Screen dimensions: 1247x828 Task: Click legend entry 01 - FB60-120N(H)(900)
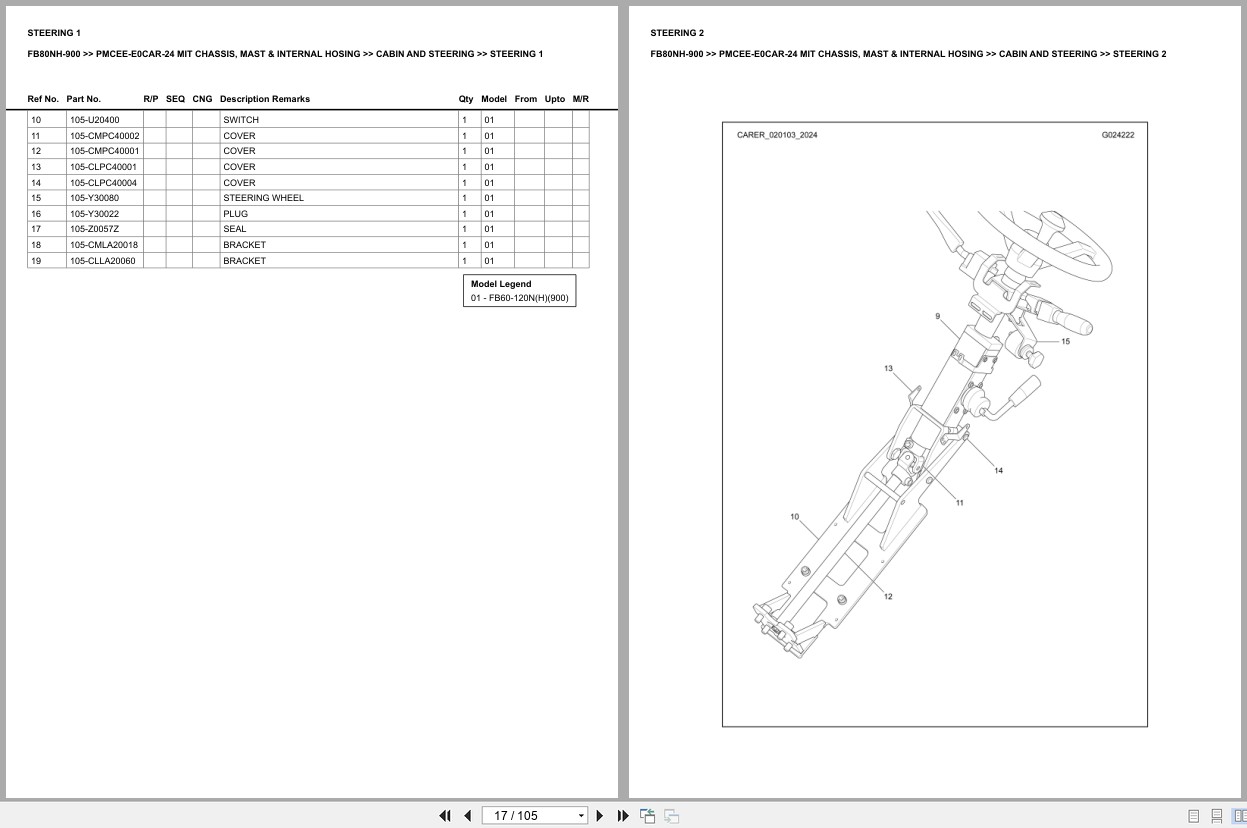(x=519, y=298)
